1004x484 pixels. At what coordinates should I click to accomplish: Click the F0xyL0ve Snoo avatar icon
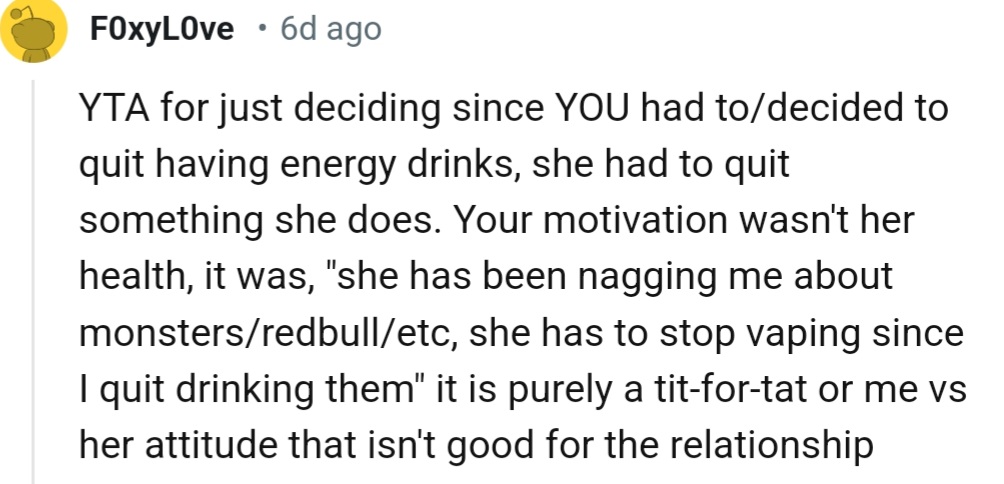(x=35, y=32)
